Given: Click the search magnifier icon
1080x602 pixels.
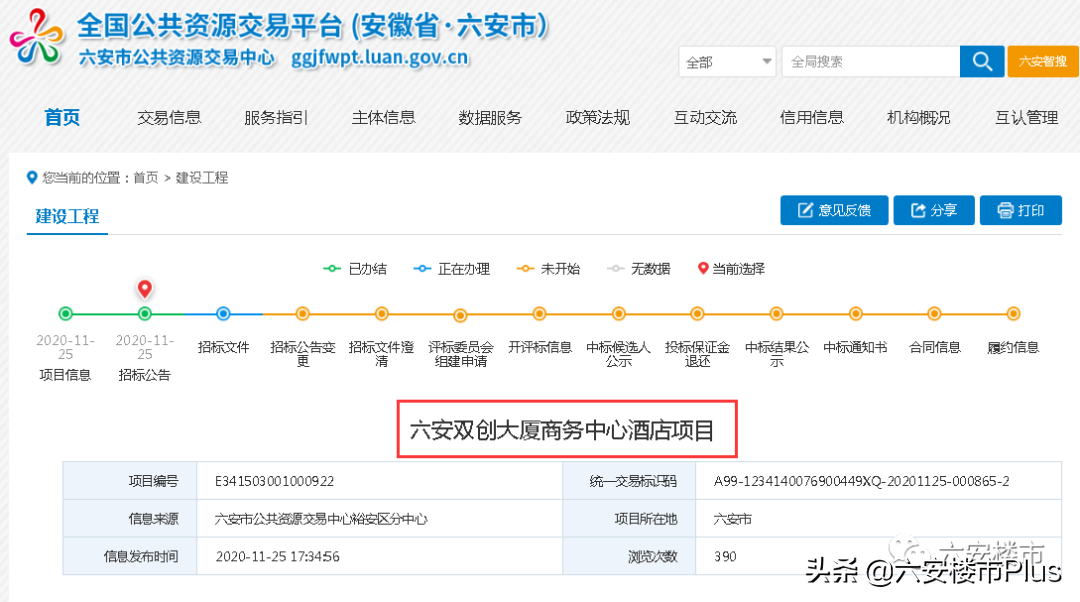Looking at the screenshot, I should [x=981, y=61].
